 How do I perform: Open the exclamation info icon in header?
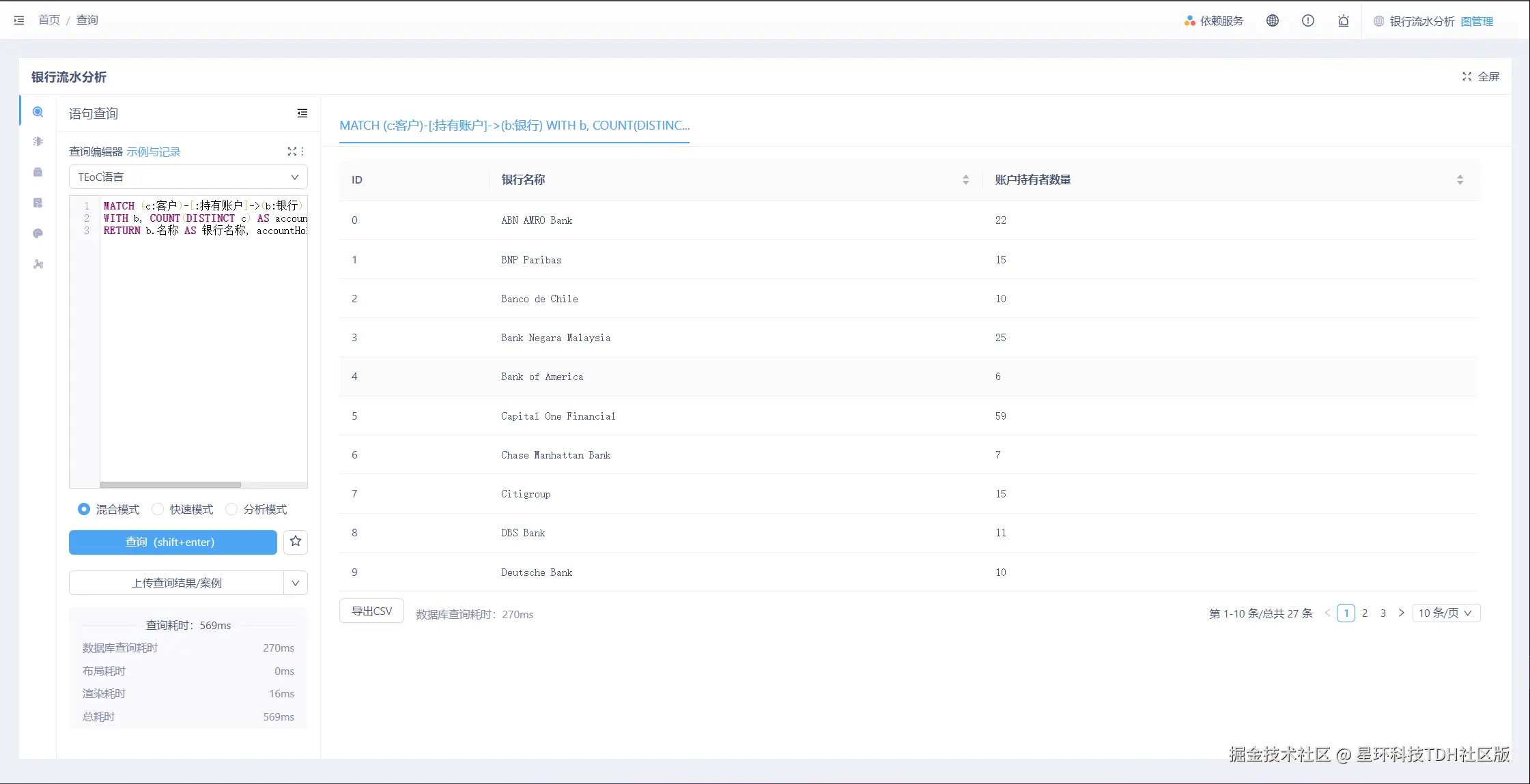(1308, 20)
